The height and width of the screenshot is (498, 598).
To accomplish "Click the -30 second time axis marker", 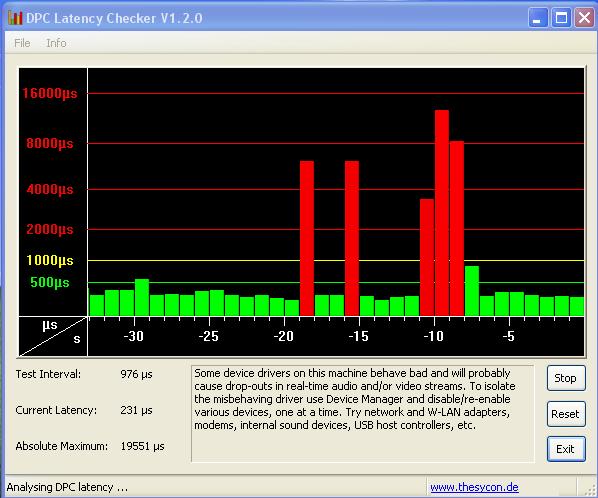I will [x=133, y=336].
